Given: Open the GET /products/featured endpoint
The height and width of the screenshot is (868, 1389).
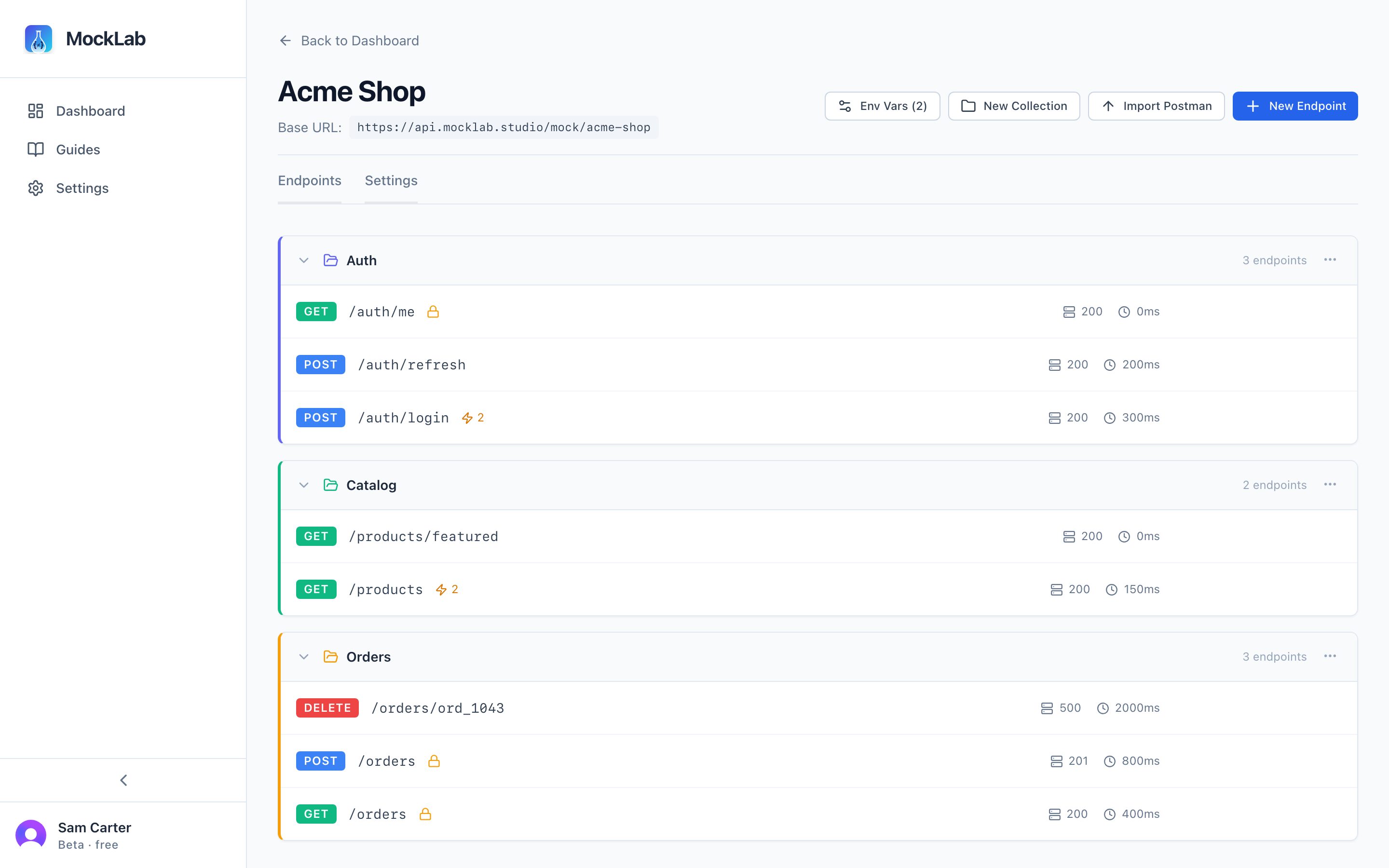Looking at the screenshot, I should tap(818, 536).
